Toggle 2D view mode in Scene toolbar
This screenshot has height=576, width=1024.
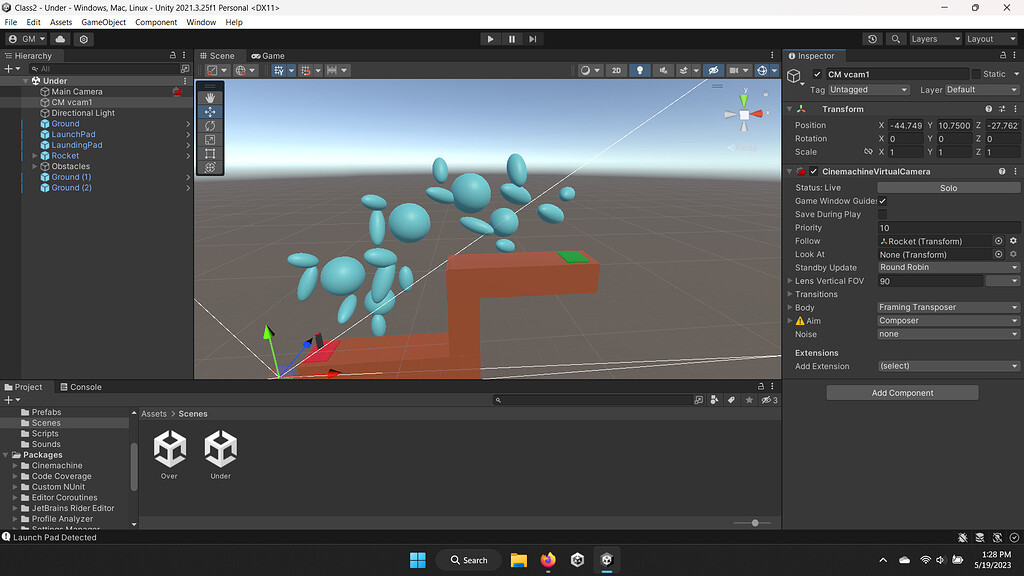(617, 70)
